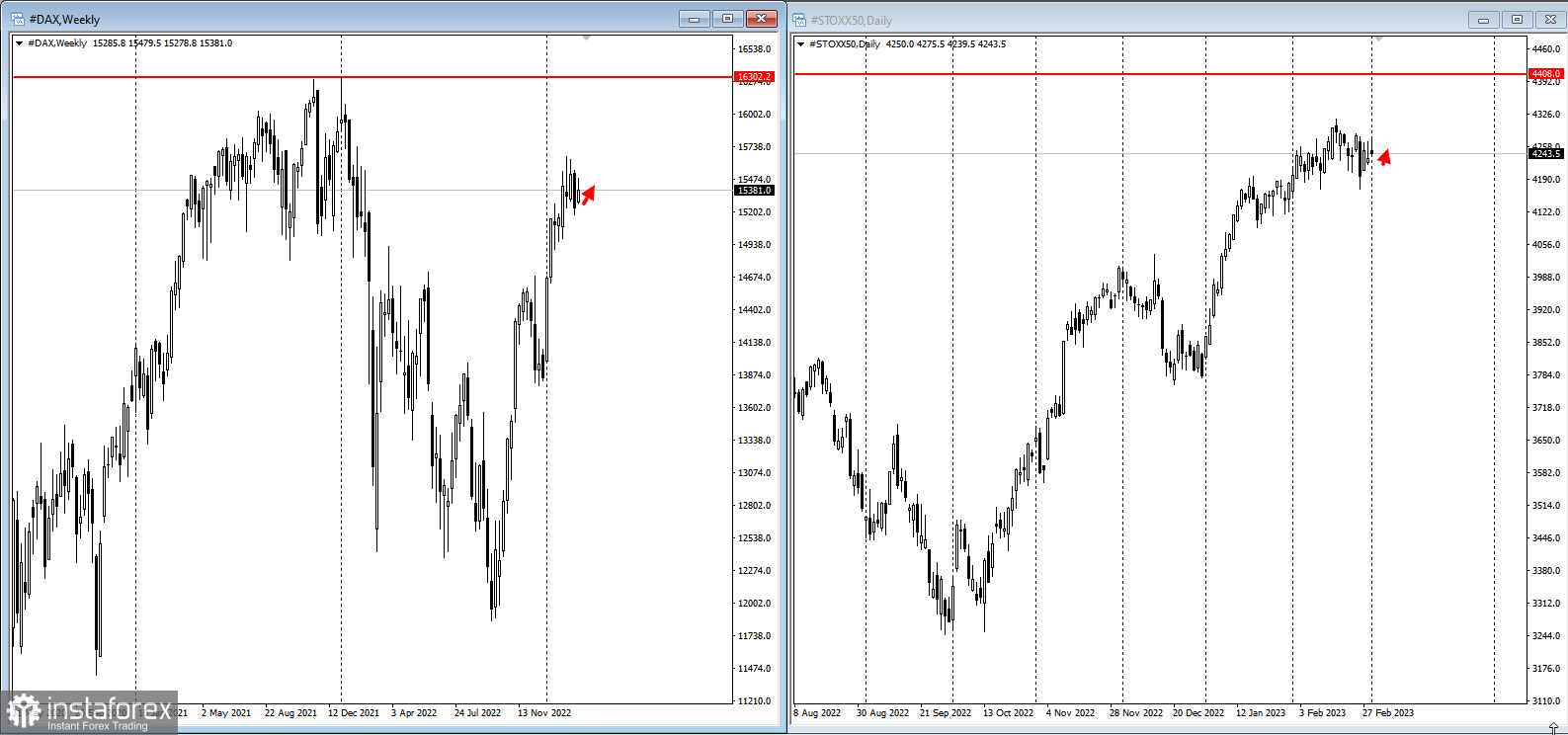The image size is (1568, 735).
Task: Click the 12538.0 price scale label
Action: (x=754, y=538)
